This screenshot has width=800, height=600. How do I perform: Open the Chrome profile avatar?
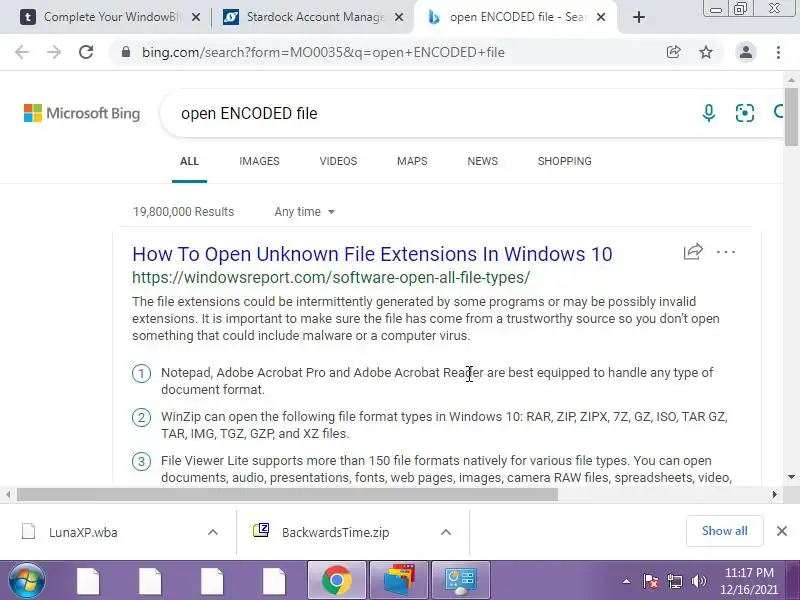point(745,52)
